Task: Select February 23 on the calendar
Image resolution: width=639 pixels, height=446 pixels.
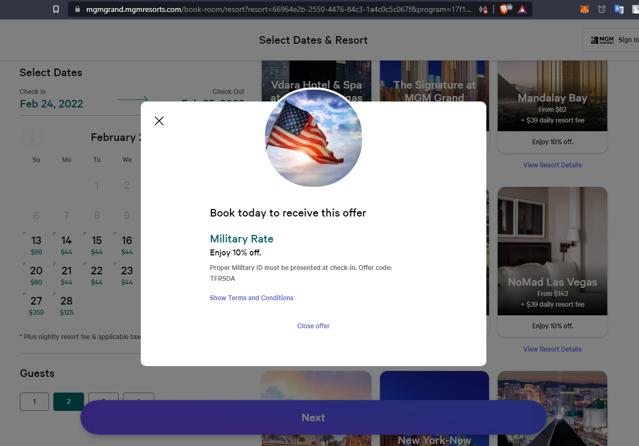Action: point(127,275)
